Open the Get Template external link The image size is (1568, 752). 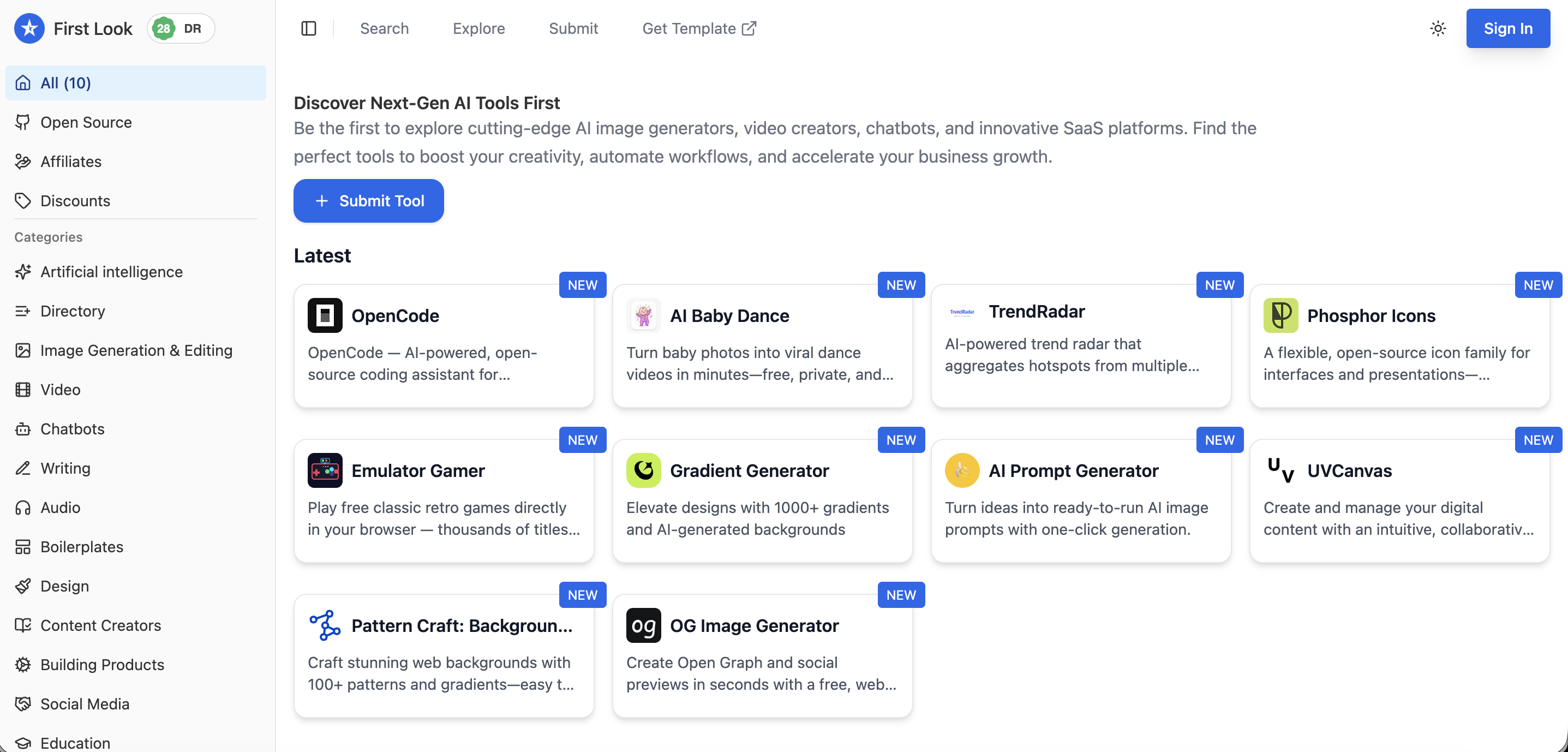699,28
